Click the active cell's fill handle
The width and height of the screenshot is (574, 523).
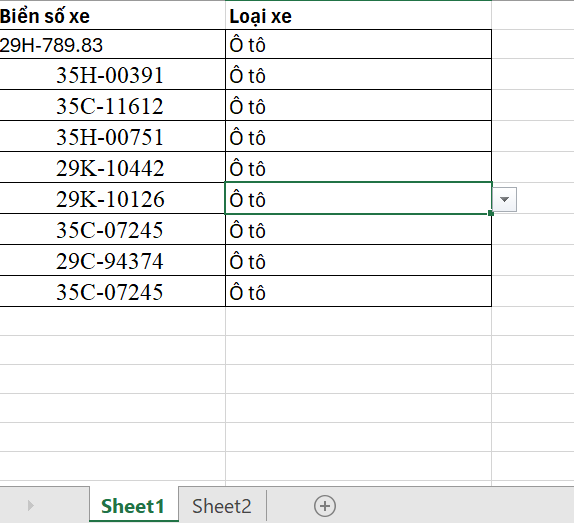pyautogui.click(x=491, y=213)
